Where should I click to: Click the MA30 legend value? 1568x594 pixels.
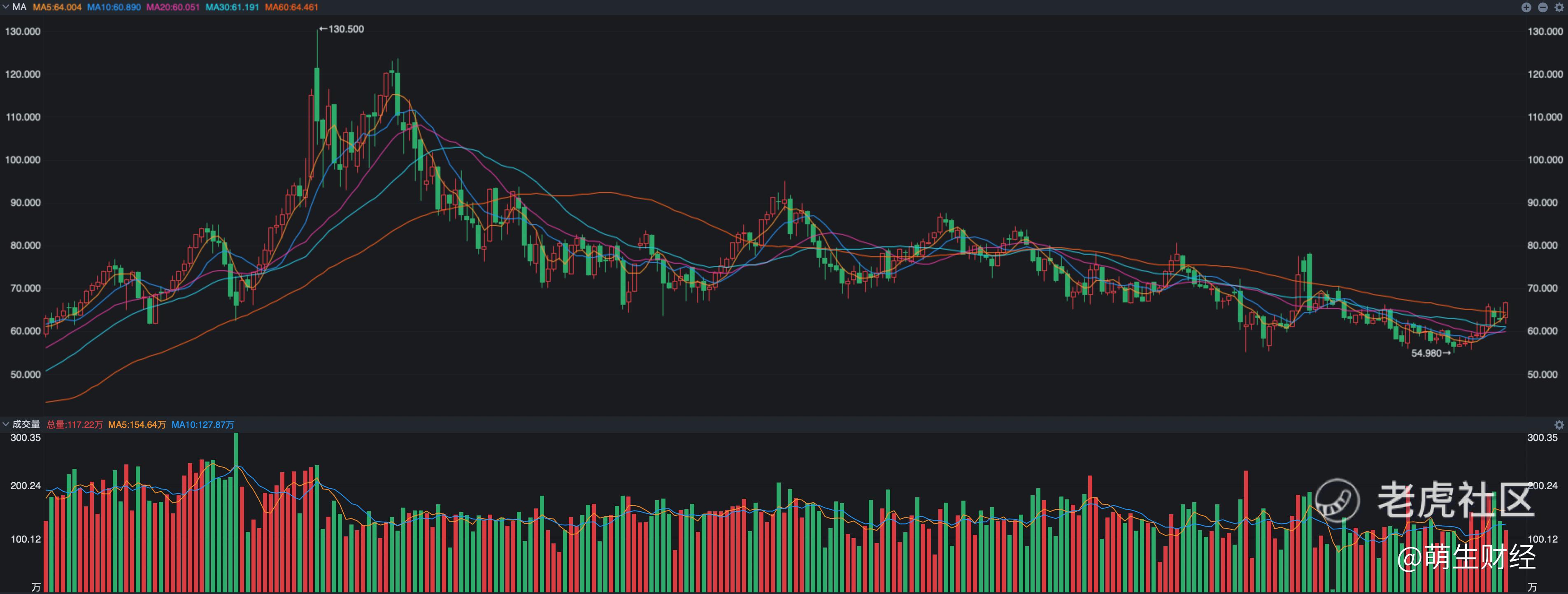tap(232, 7)
